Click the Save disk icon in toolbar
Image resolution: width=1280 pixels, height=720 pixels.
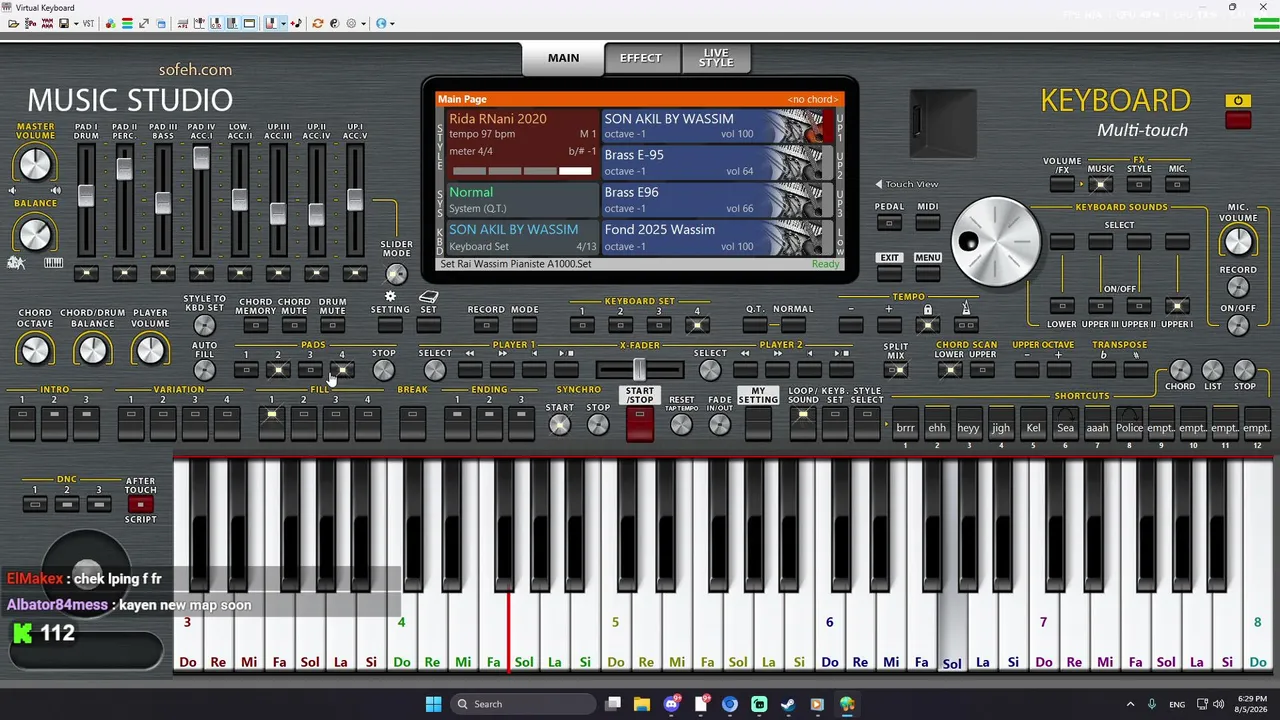coord(64,23)
